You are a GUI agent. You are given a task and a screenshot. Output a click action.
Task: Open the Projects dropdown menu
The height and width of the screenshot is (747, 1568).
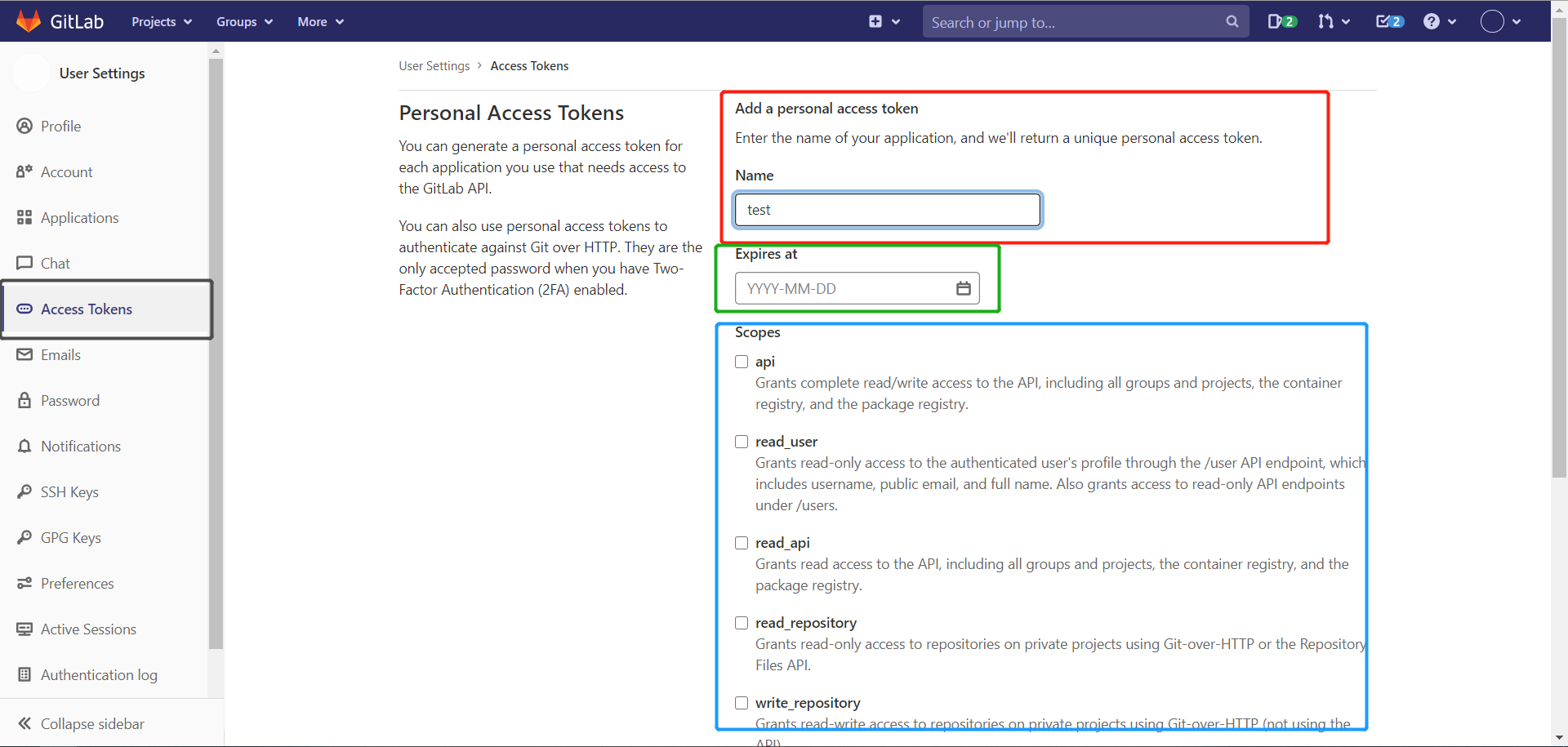click(x=162, y=22)
